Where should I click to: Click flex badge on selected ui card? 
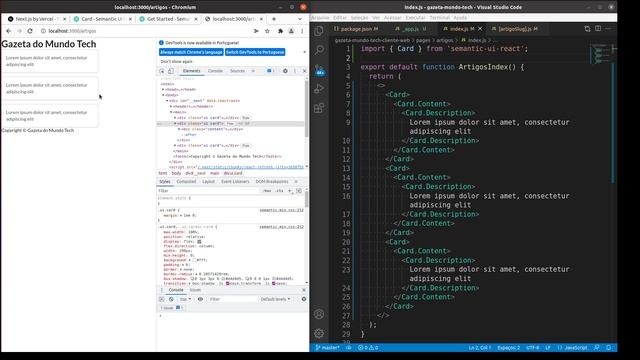[x=230, y=123]
